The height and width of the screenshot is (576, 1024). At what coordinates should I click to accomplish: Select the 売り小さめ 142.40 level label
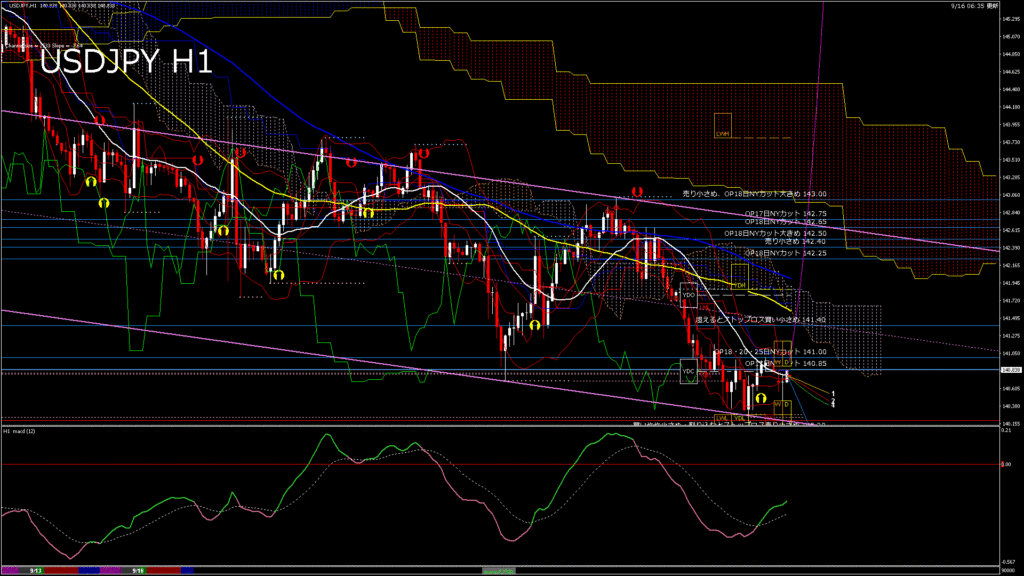pos(795,241)
